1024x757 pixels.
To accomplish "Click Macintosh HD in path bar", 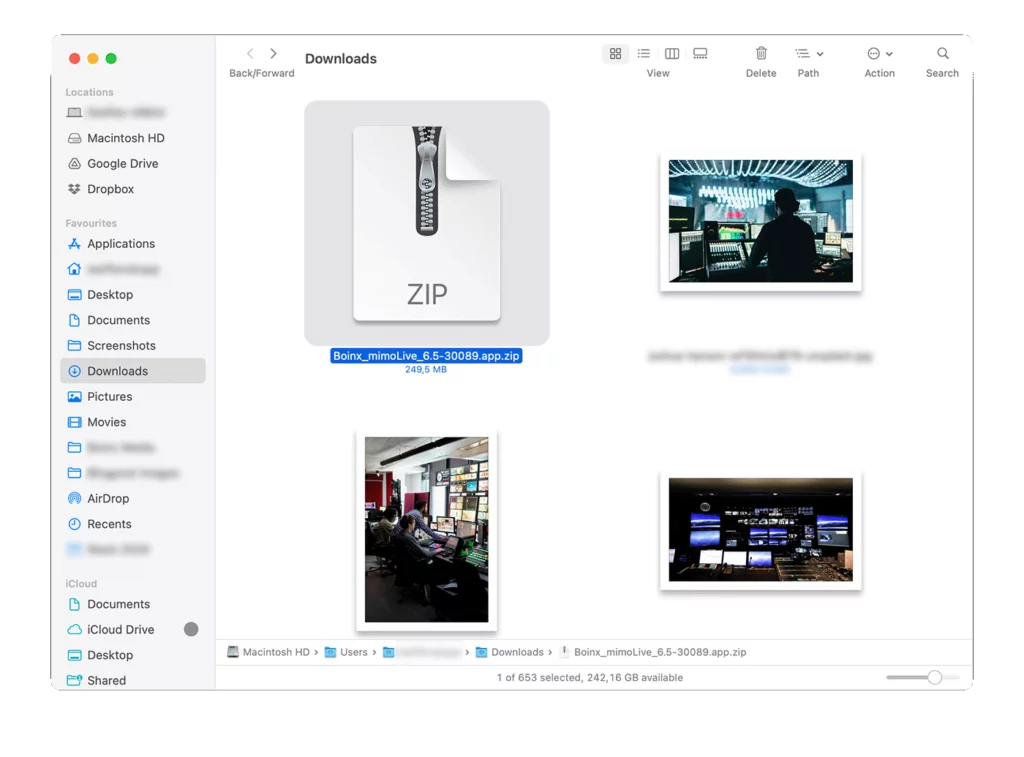I will click(268, 652).
